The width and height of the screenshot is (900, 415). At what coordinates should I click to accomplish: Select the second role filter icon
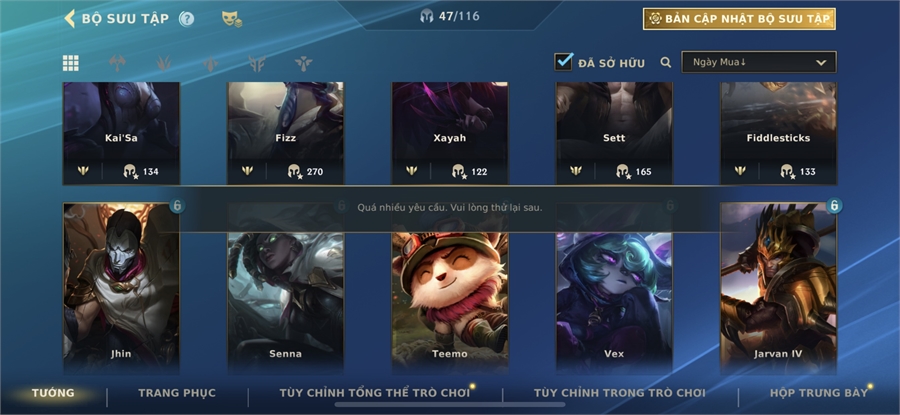(164, 63)
